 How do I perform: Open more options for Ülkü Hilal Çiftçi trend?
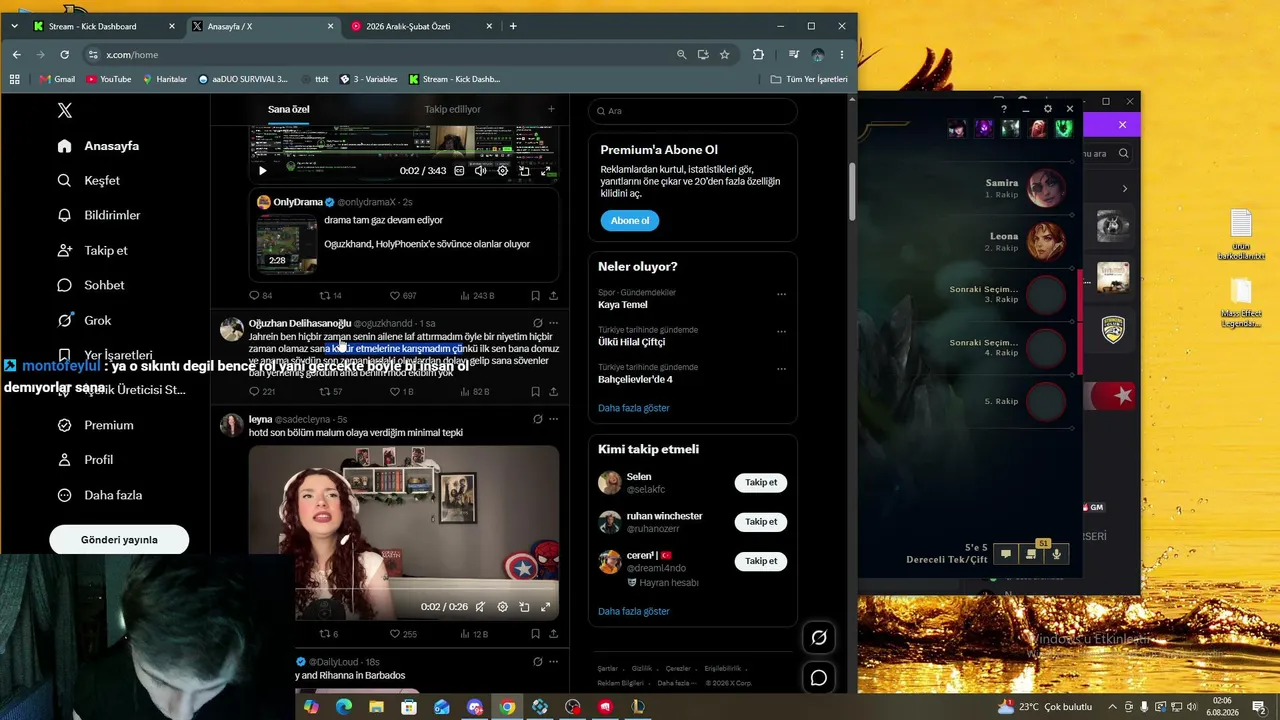pyautogui.click(x=781, y=332)
